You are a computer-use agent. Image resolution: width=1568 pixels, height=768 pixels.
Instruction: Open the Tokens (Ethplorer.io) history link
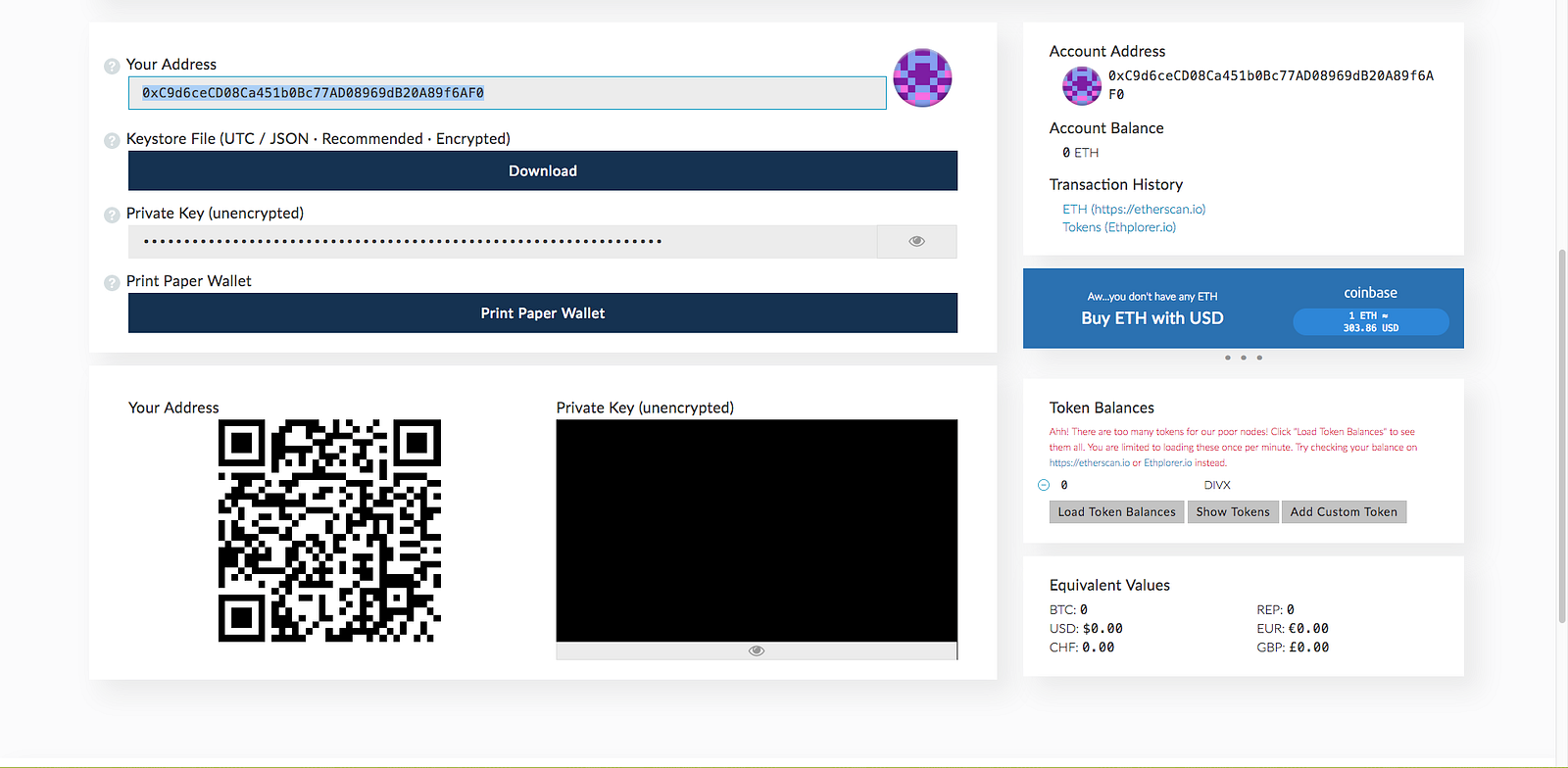click(x=1119, y=227)
